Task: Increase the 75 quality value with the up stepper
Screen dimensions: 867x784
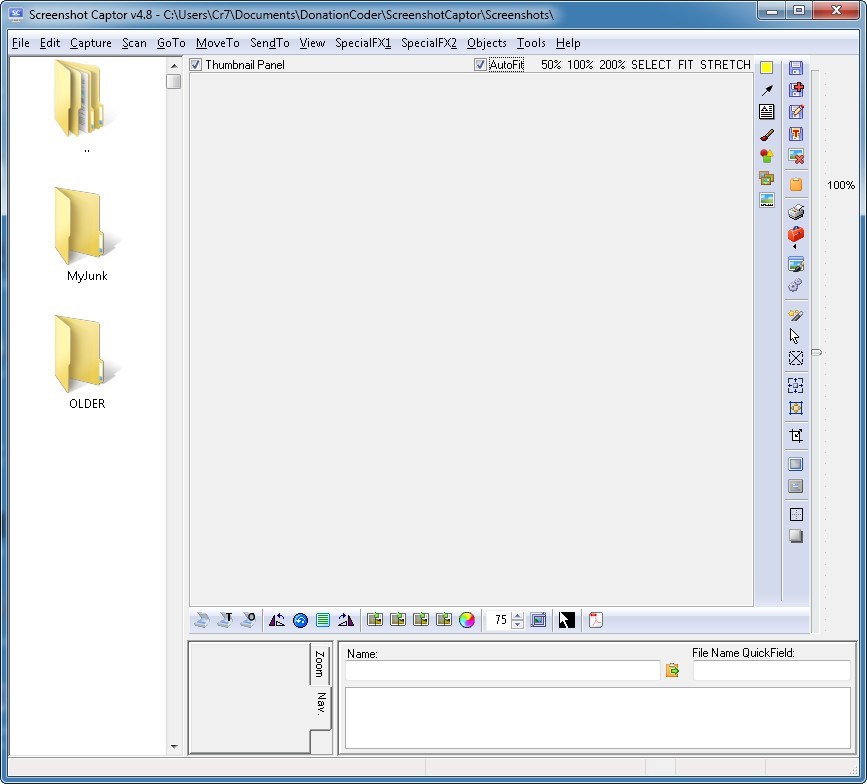Action: pos(516,615)
